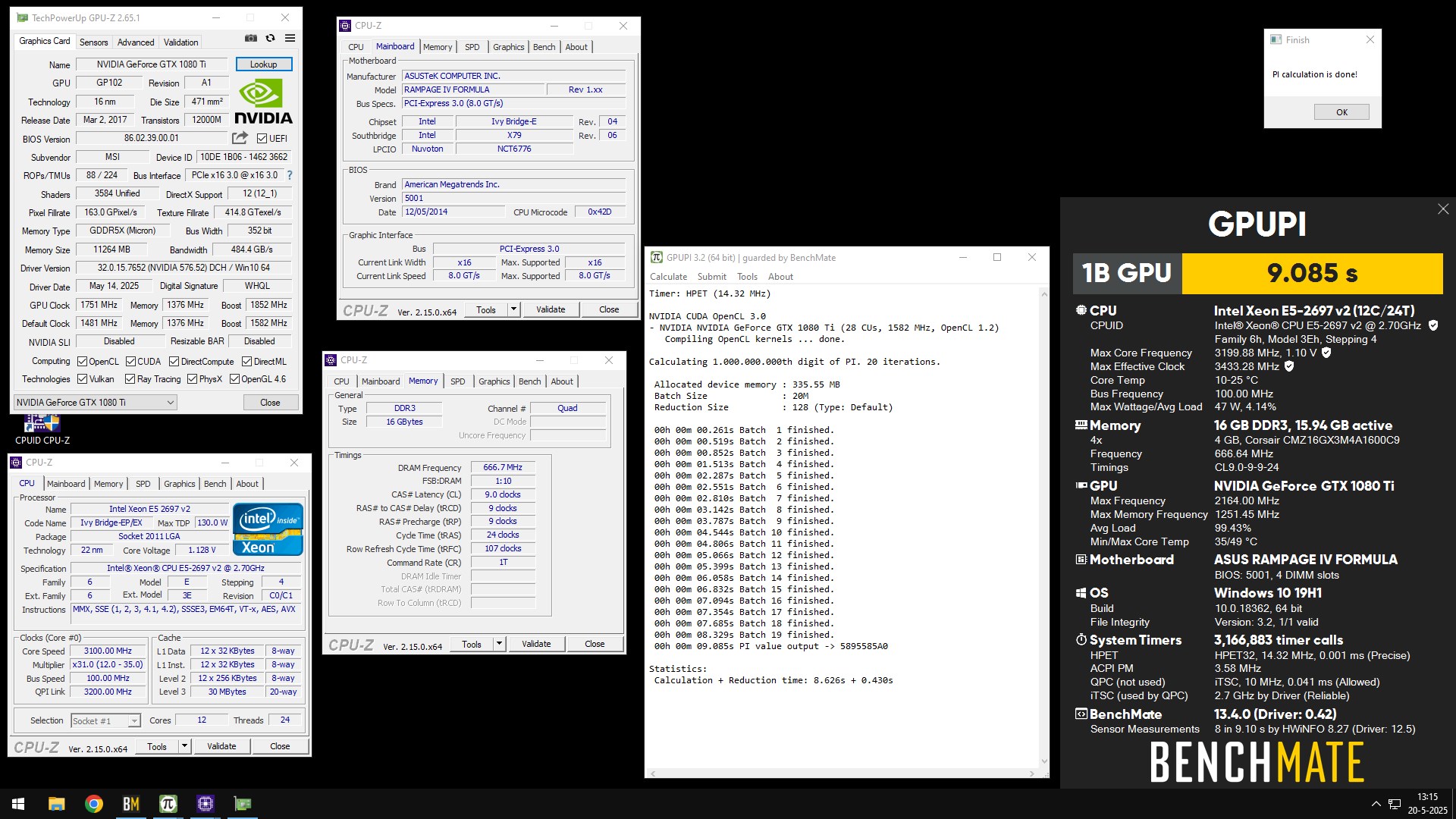The width and height of the screenshot is (1456, 819).
Task: Toggle the DirectCompute checkbox
Action: [x=174, y=362]
